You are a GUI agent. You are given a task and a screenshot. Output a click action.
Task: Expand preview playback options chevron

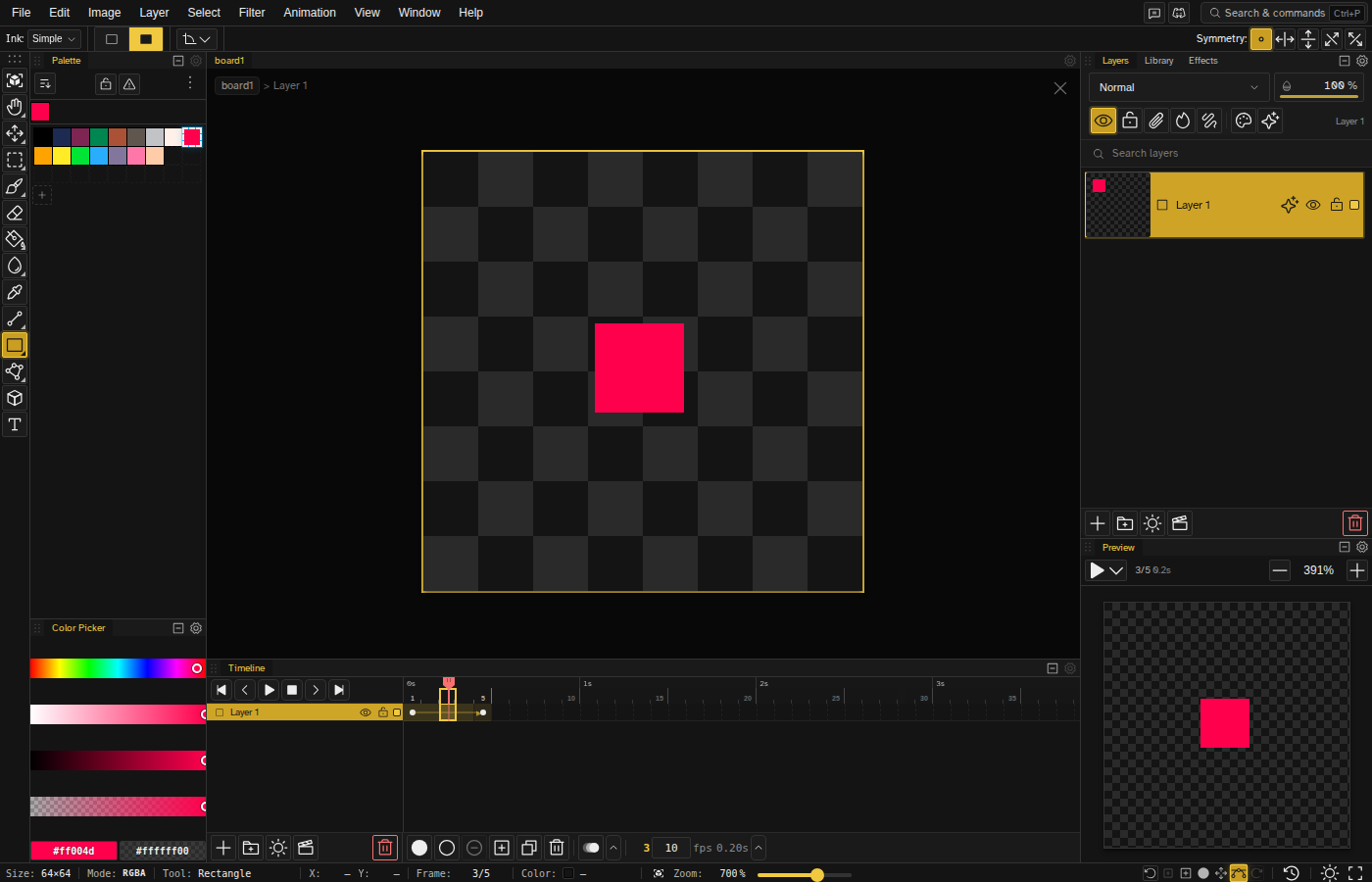coord(1116,570)
